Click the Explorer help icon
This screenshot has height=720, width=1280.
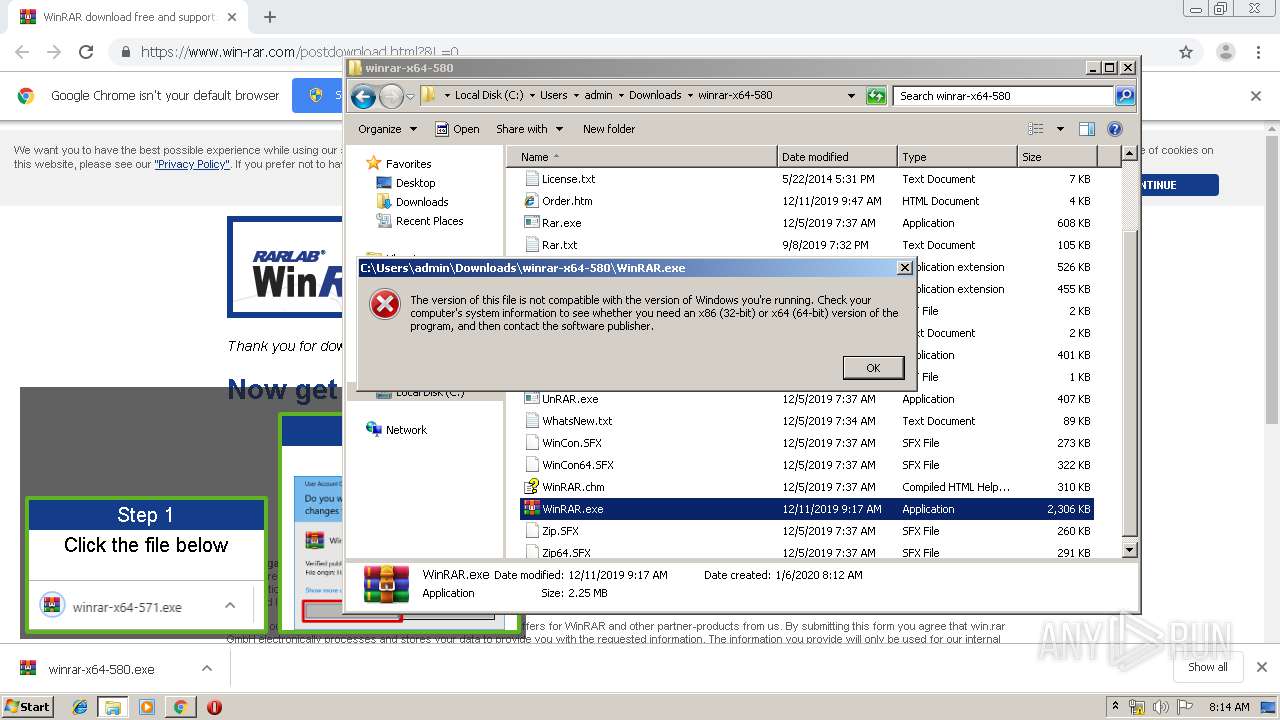[1115, 129]
